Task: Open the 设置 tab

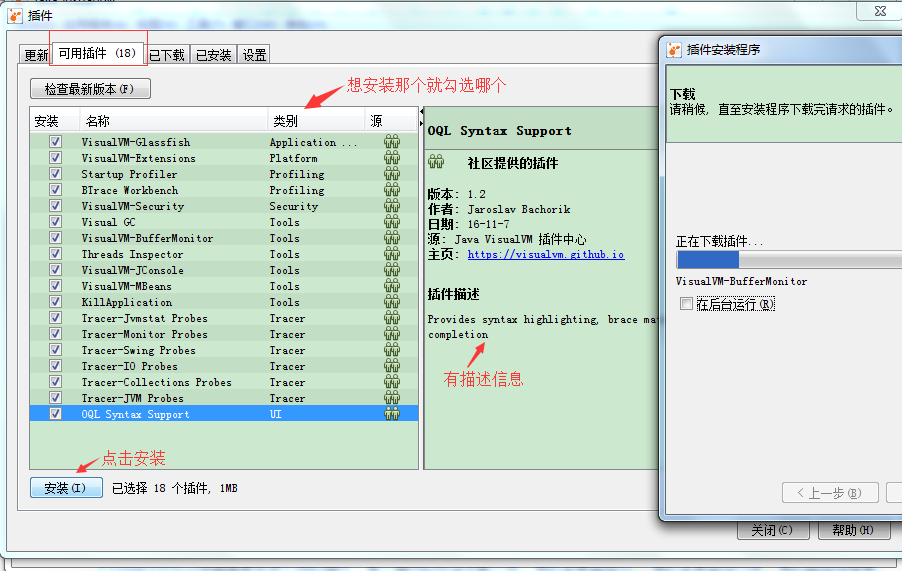Action: [255, 55]
